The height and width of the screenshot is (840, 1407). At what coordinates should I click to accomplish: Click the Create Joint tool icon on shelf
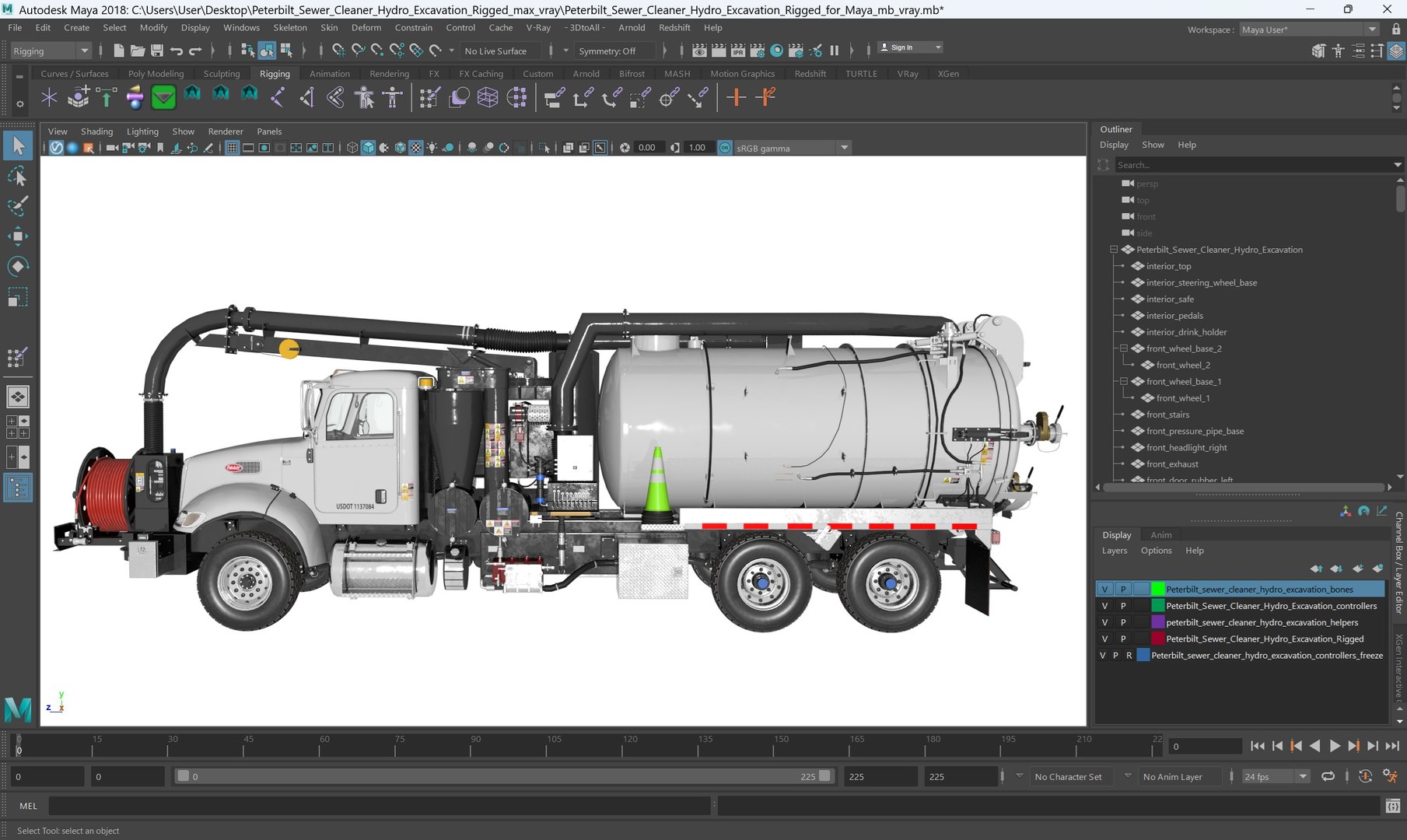pos(278,97)
